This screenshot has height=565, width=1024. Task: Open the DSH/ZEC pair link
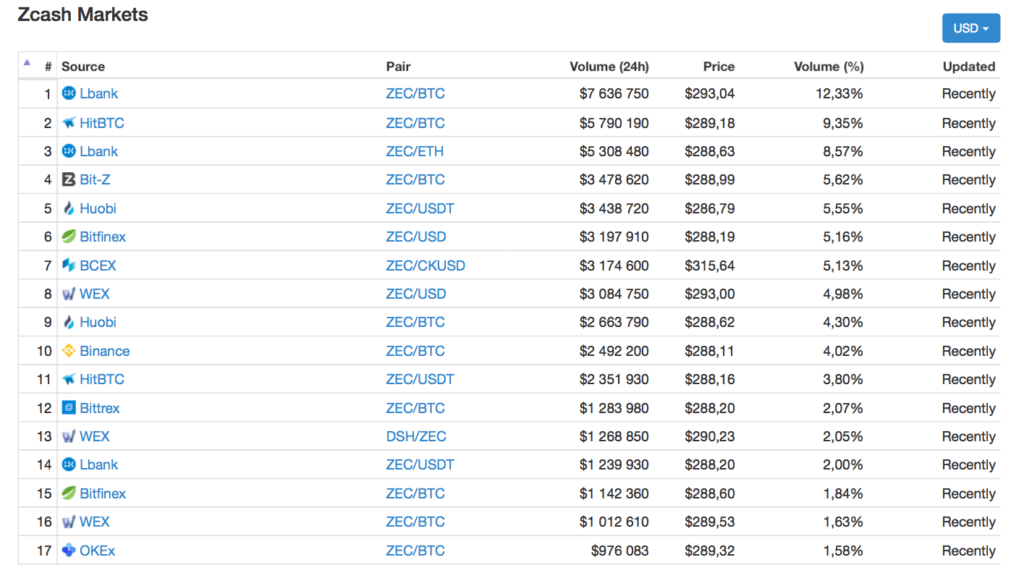pyautogui.click(x=416, y=436)
